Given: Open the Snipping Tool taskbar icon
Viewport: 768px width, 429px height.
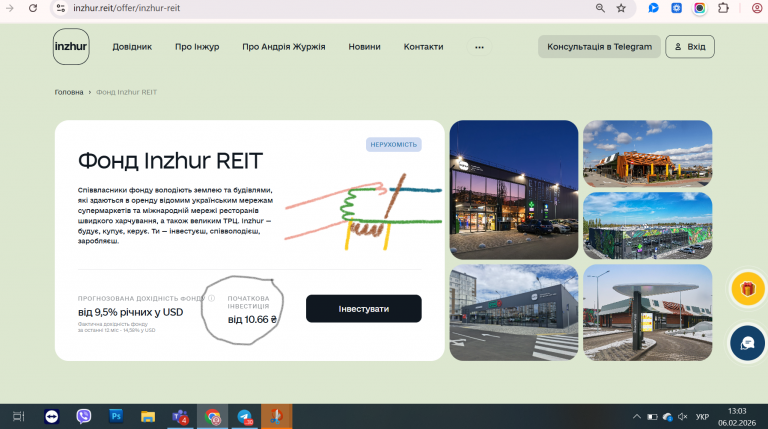Looking at the screenshot, I should coord(276,417).
